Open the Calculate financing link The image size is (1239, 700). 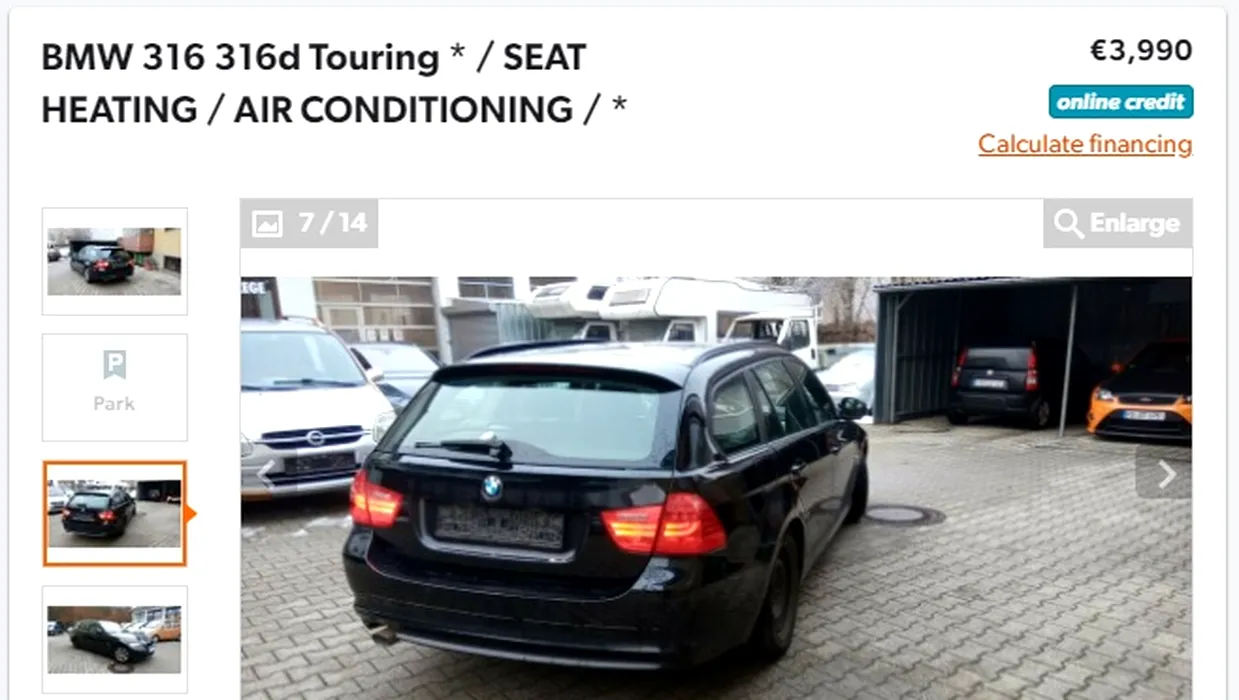[1085, 144]
